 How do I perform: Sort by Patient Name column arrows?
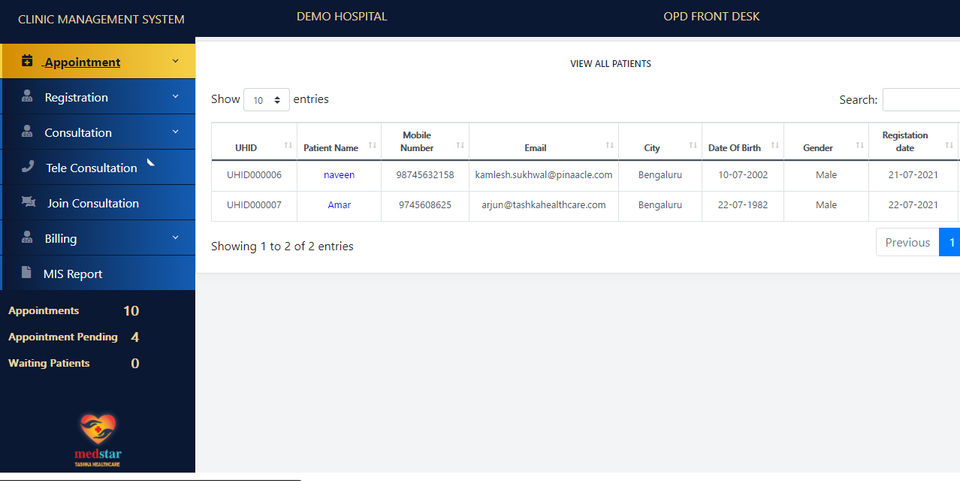coord(372,145)
